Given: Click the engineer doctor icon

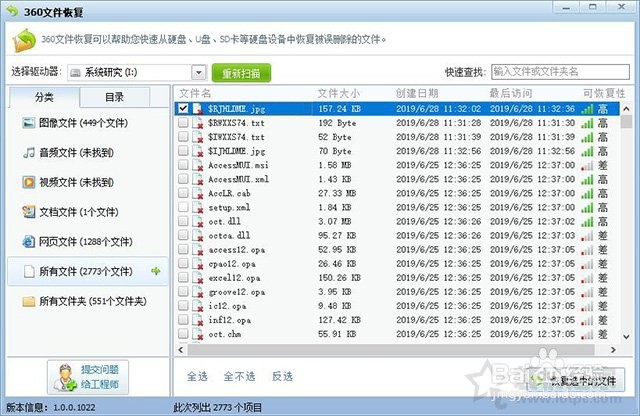Looking at the screenshot, I should pyautogui.click(x=65, y=378).
